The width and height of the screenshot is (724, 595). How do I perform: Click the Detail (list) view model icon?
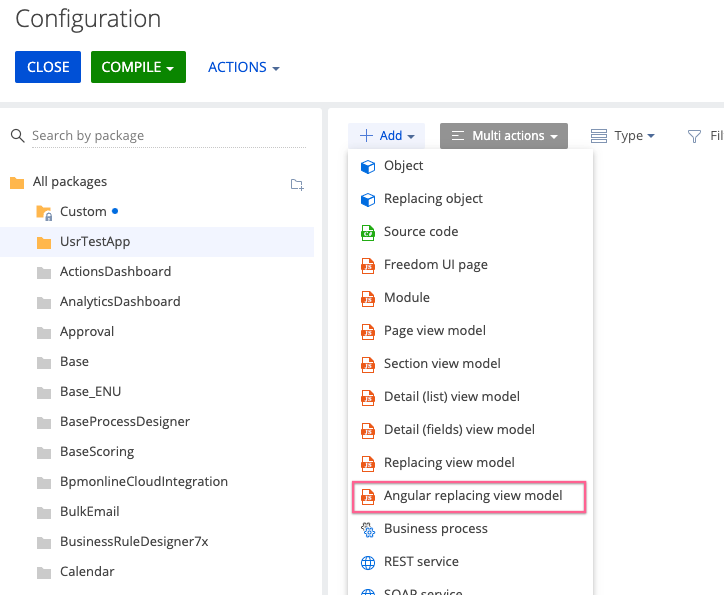pyautogui.click(x=368, y=398)
